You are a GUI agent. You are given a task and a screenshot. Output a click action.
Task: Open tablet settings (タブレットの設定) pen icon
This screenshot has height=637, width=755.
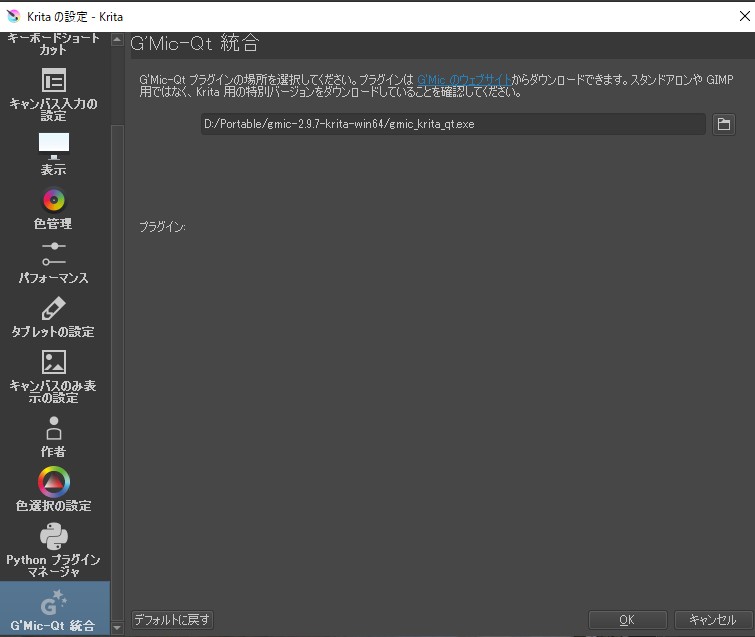54,308
